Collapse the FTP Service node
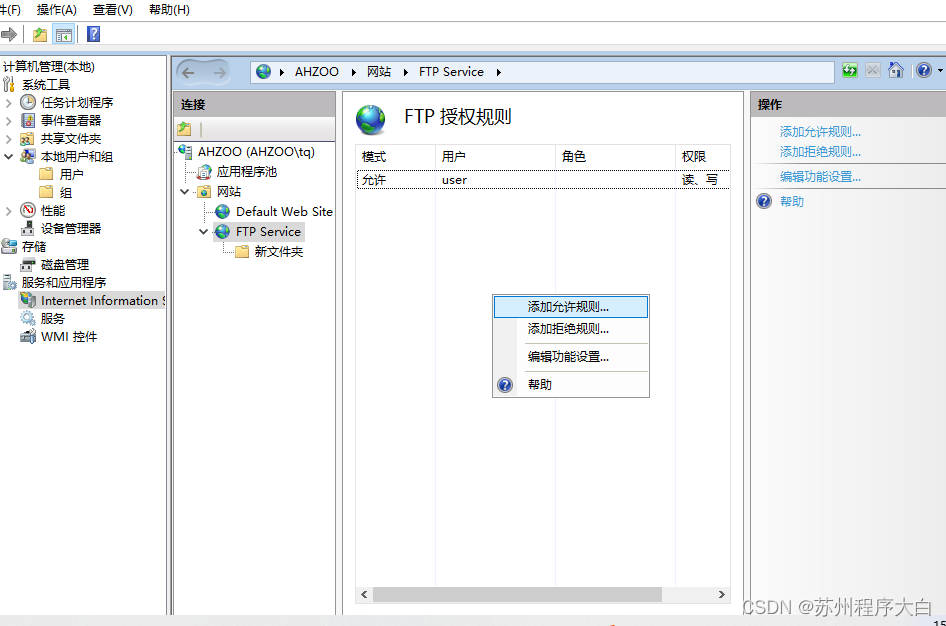946x626 pixels. click(x=203, y=232)
